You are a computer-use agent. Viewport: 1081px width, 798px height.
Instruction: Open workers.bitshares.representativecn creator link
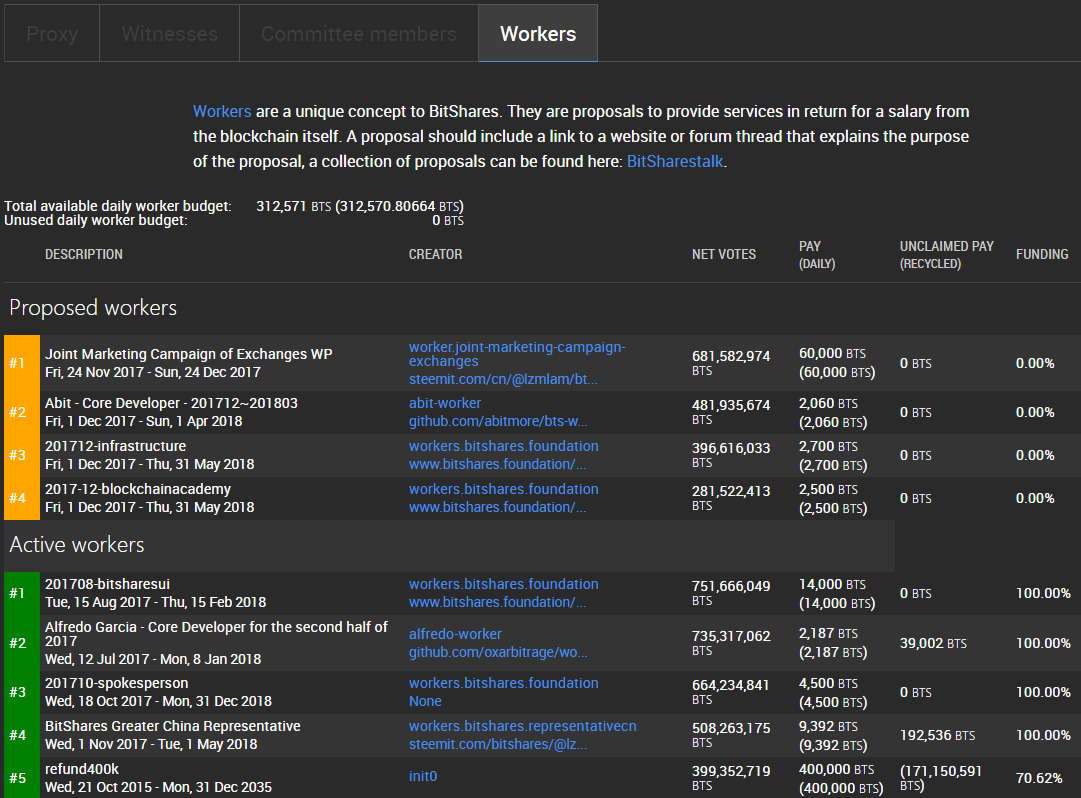(x=523, y=726)
